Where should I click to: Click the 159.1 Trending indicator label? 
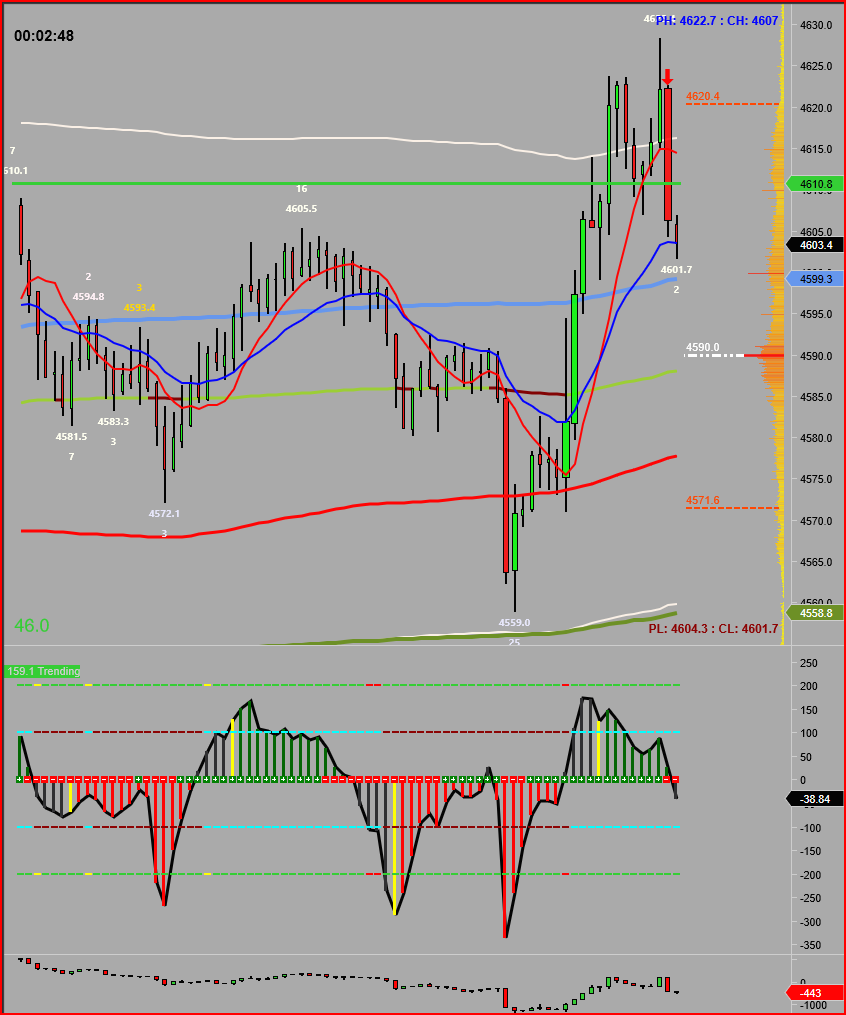pyautogui.click(x=43, y=671)
